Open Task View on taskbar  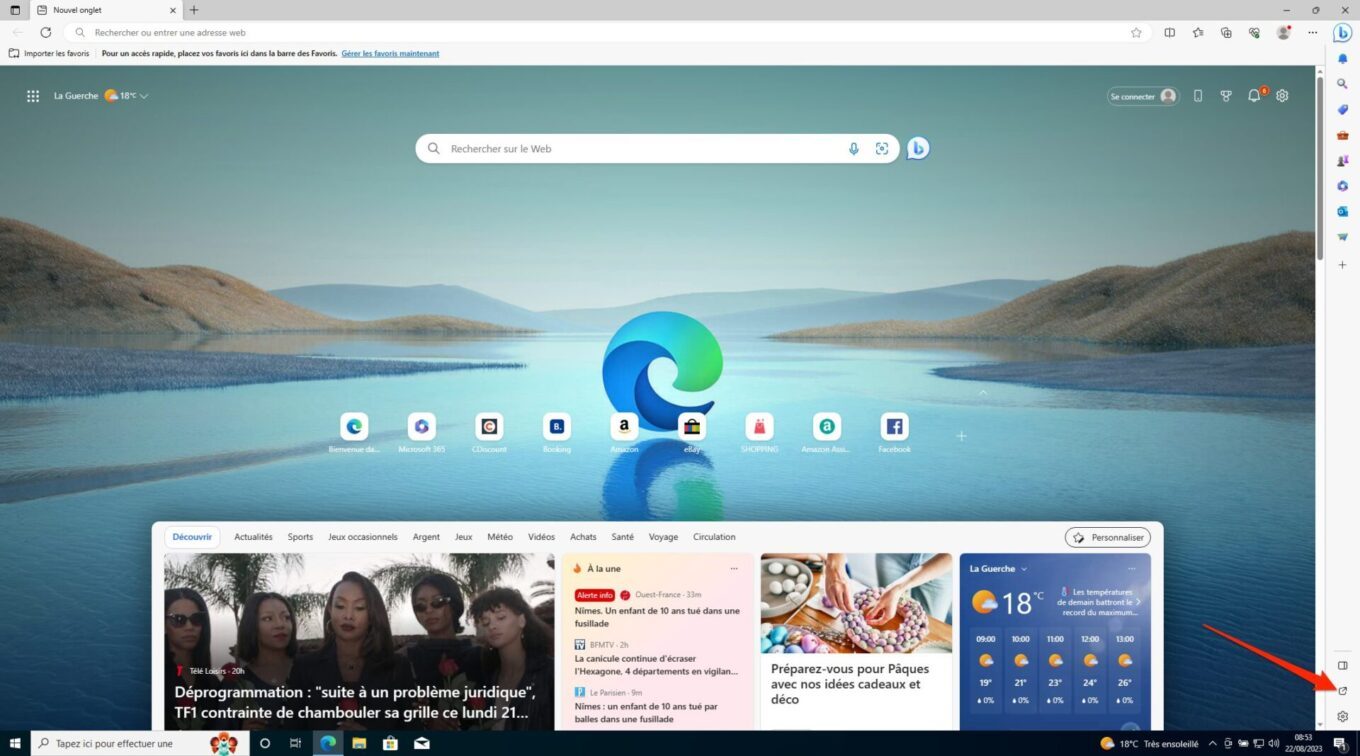[x=295, y=743]
